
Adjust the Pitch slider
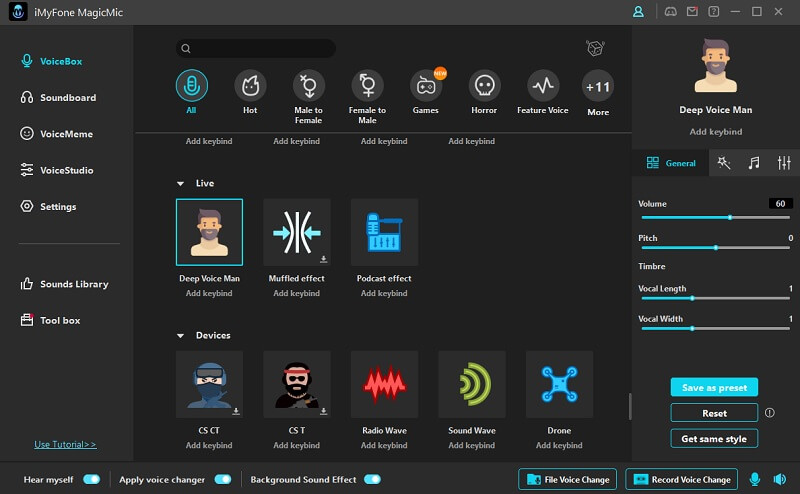(715, 248)
